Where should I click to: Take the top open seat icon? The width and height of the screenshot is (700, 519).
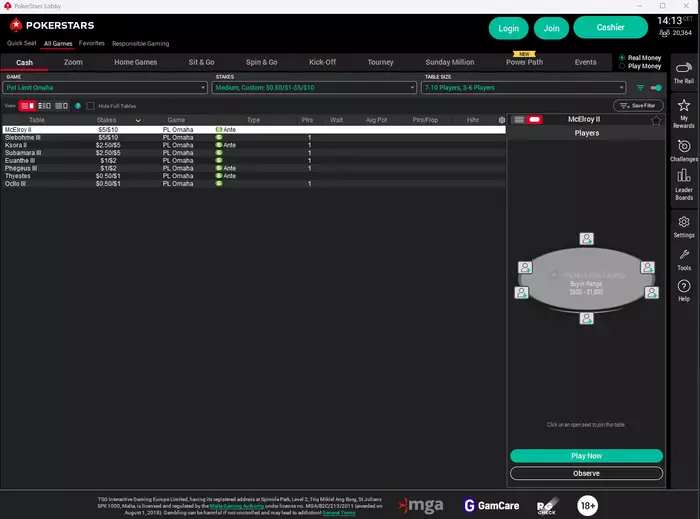pos(587,239)
